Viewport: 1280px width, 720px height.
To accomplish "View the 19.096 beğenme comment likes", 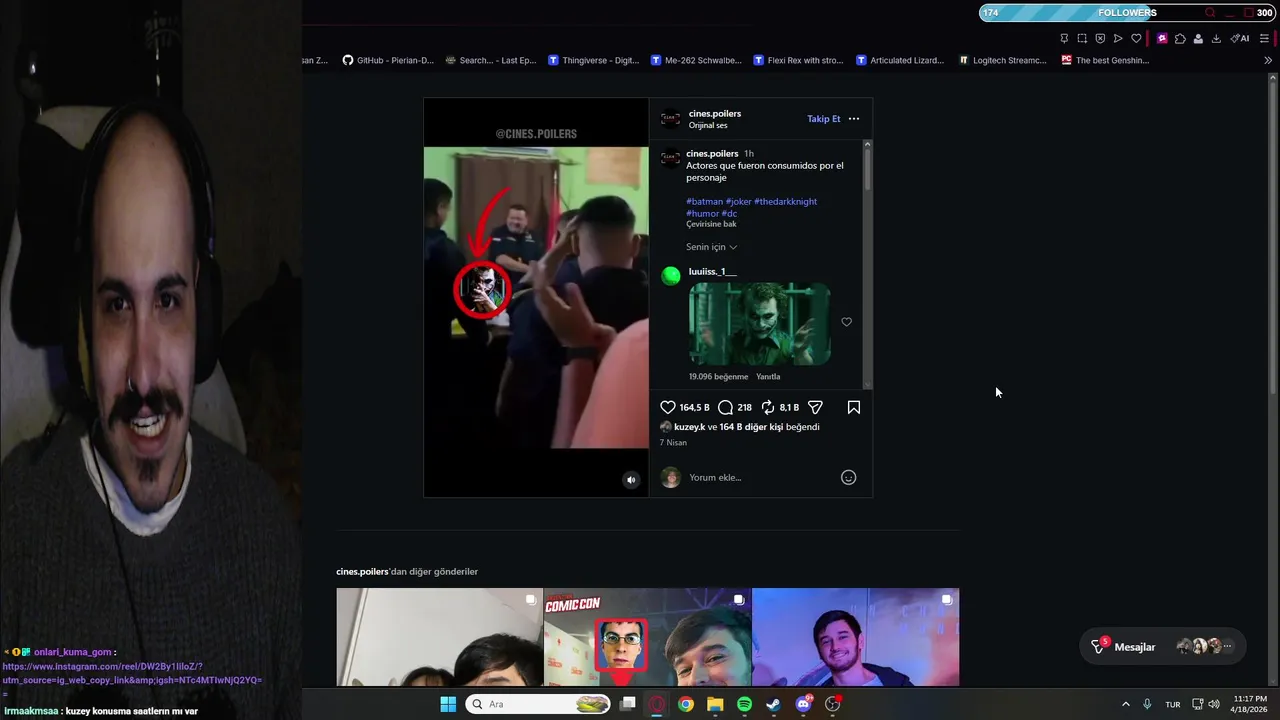I will click(x=718, y=377).
